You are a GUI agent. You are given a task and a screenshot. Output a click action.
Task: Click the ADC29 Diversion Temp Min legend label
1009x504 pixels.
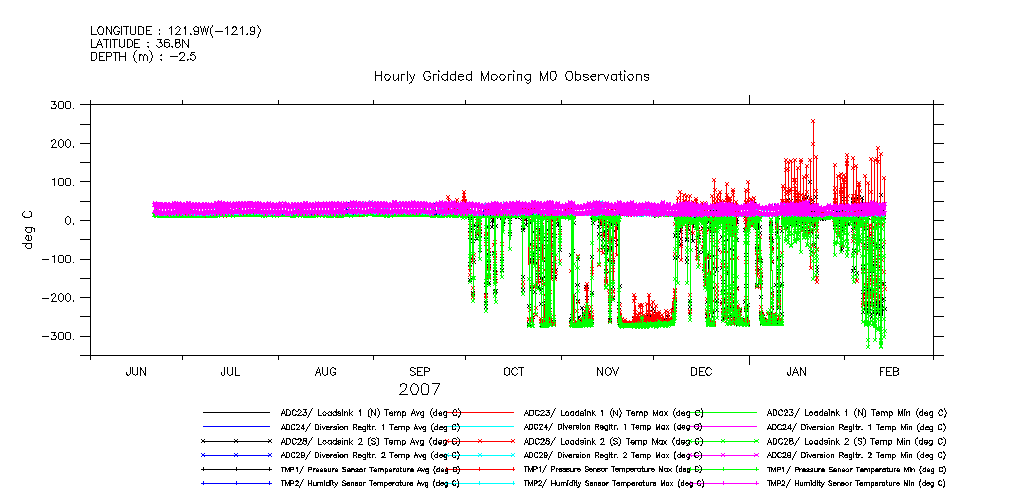[857, 454]
